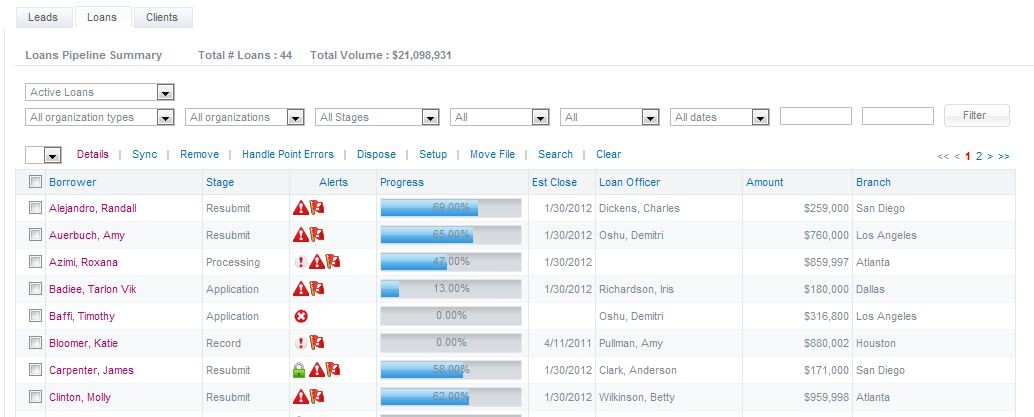Go to page 2 of the loan list
Image resolution: width=1034 pixels, height=417 pixels.
click(x=979, y=156)
